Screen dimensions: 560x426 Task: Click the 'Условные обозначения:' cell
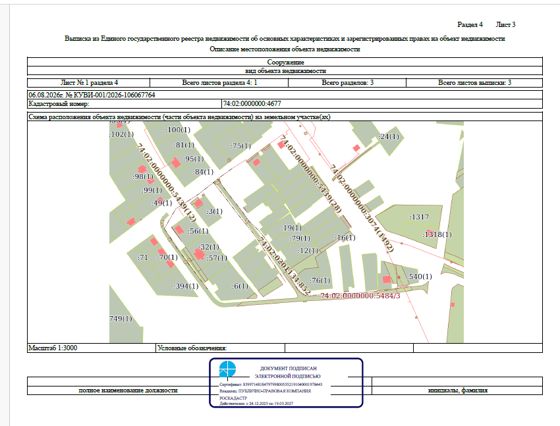220,348
